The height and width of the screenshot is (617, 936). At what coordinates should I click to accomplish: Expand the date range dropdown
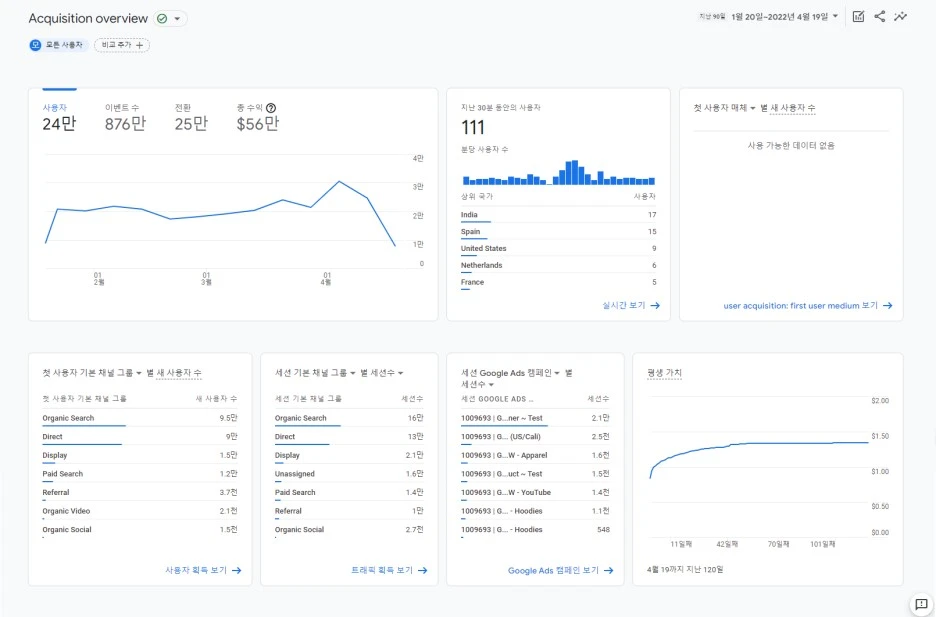[x=835, y=17]
